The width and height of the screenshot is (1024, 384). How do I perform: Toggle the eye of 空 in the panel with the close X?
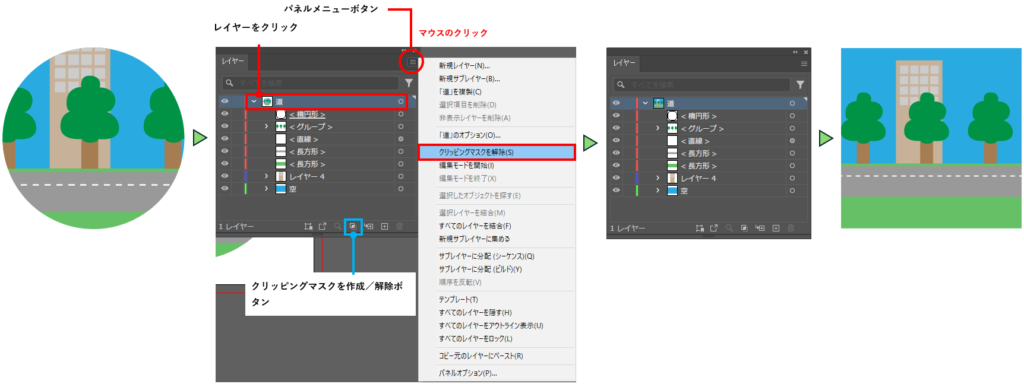[x=616, y=191]
